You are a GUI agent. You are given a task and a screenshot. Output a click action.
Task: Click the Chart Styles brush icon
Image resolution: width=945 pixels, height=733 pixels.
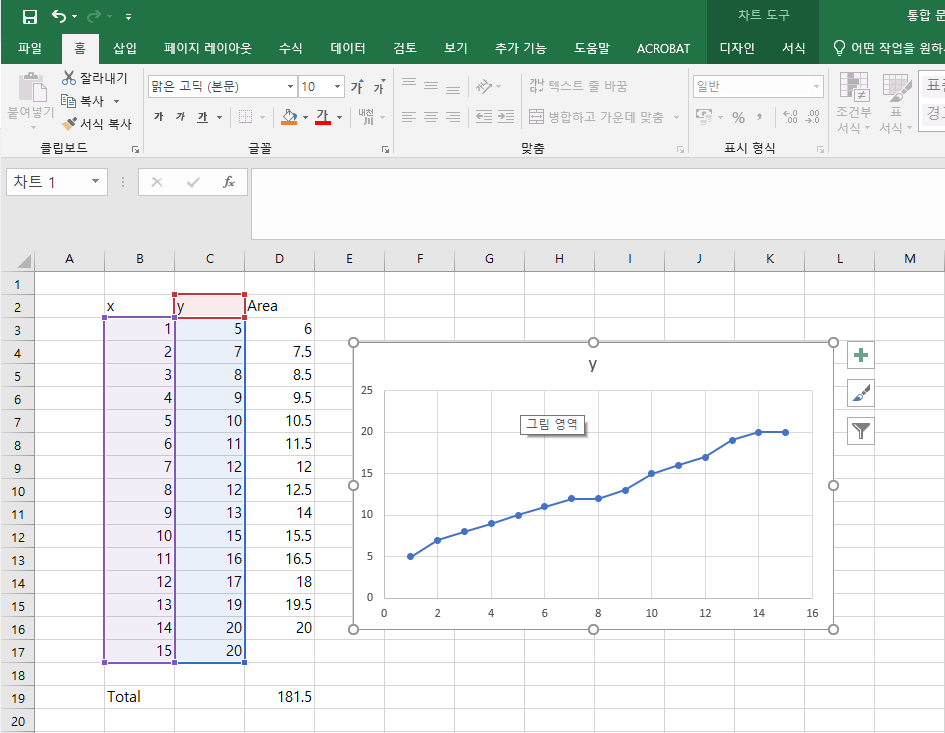[x=860, y=391]
